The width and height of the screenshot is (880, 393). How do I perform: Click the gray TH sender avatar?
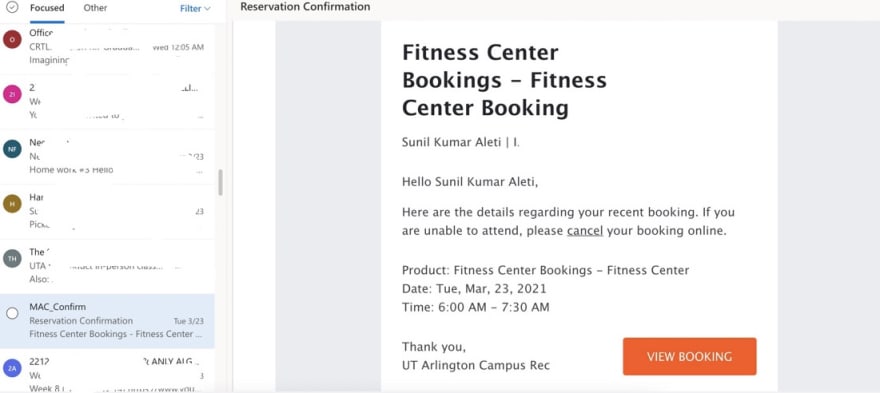click(x=12, y=258)
